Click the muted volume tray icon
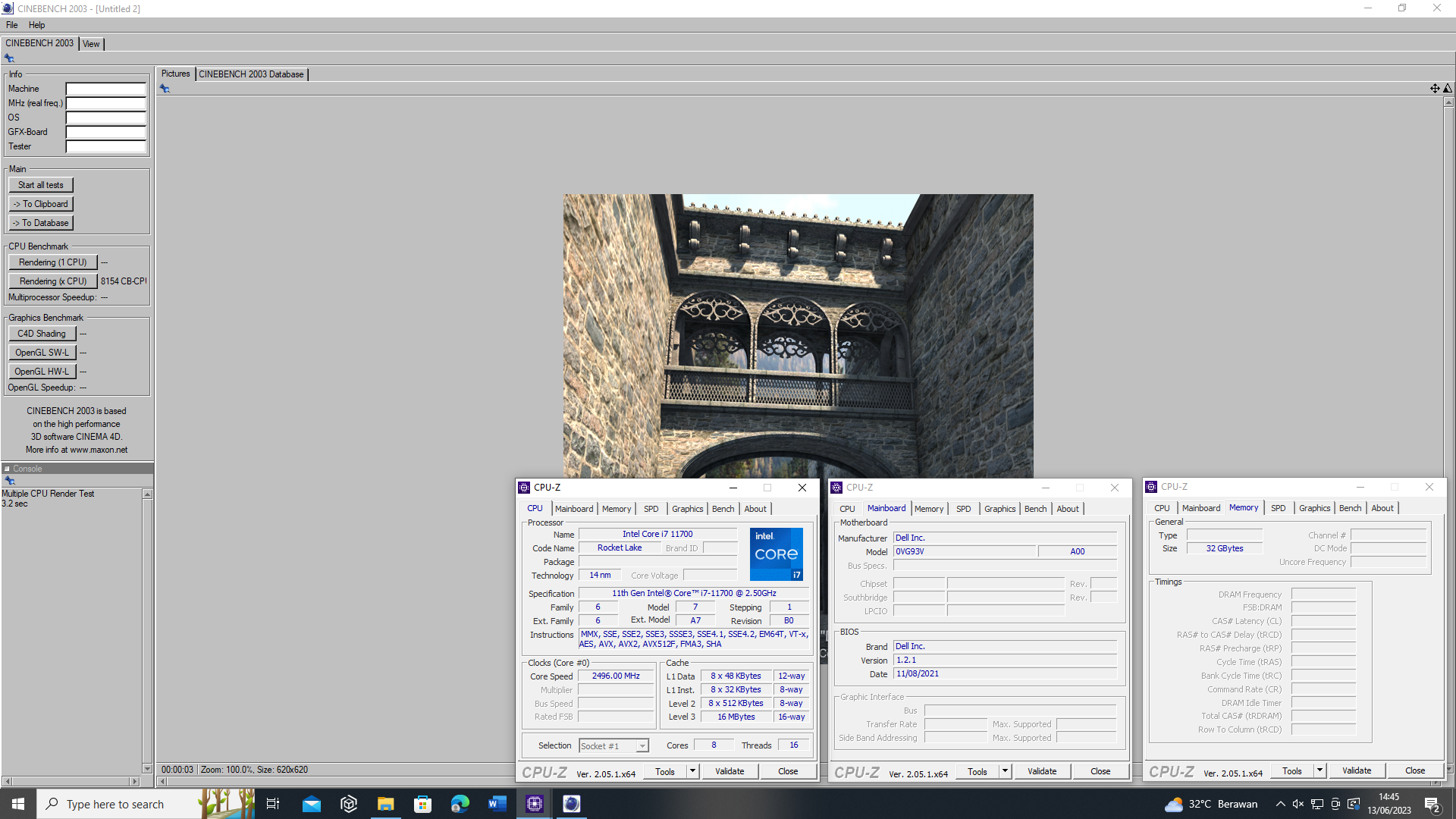The image size is (1456, 819). pos(1298,804)
